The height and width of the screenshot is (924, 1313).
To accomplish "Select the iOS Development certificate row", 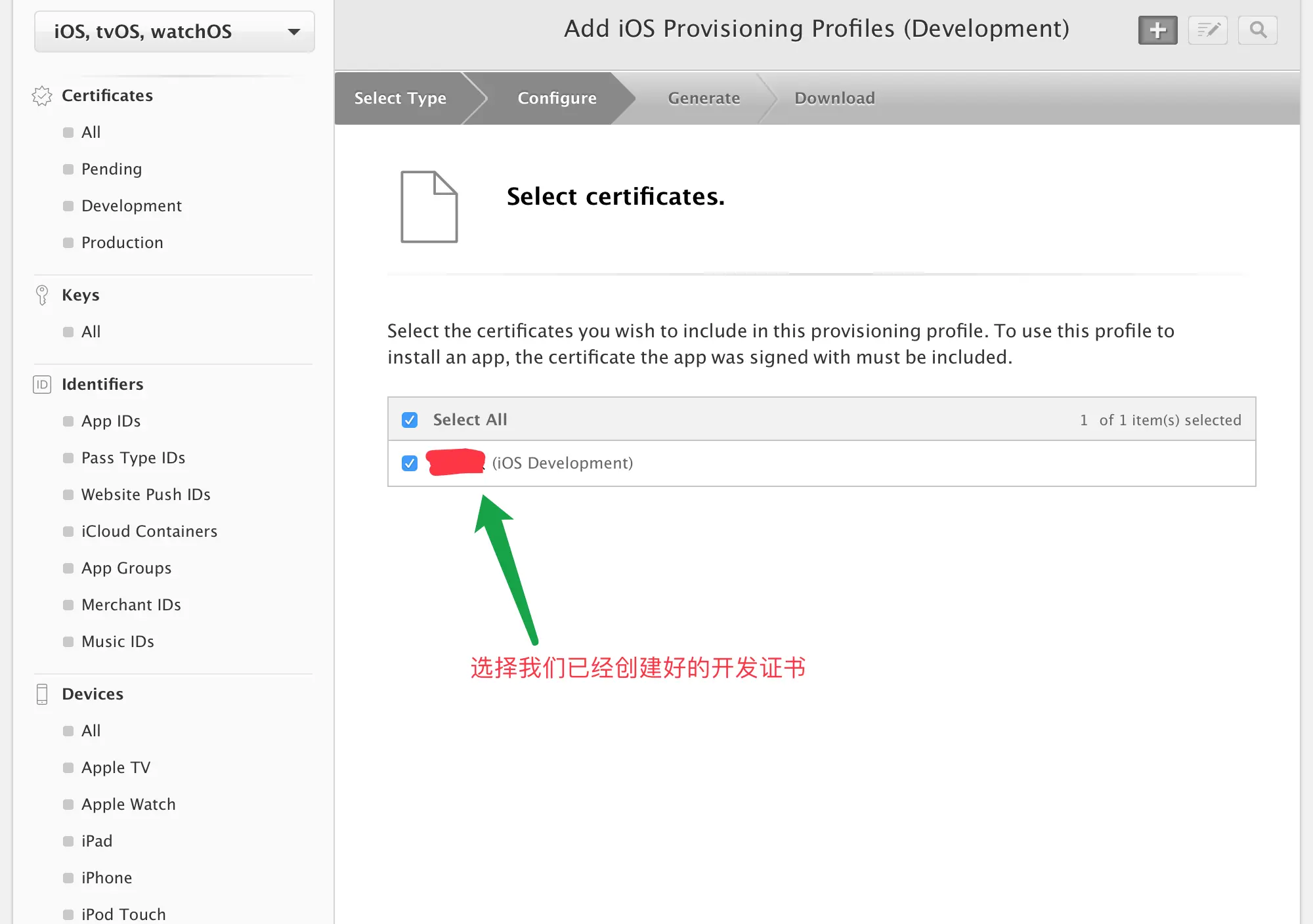I will click(x=562, y=463).
